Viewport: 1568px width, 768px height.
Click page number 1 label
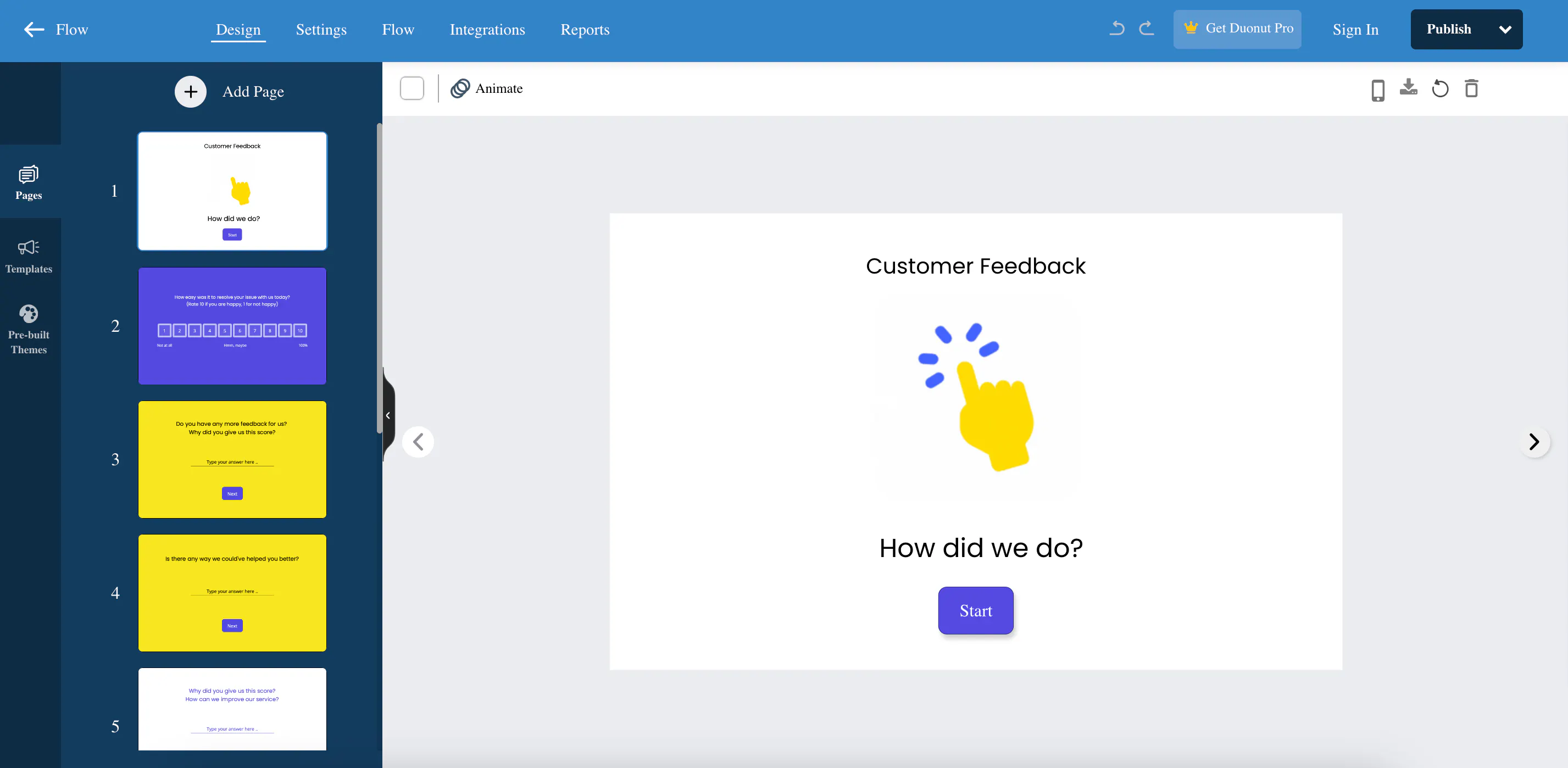click(114, 191)
